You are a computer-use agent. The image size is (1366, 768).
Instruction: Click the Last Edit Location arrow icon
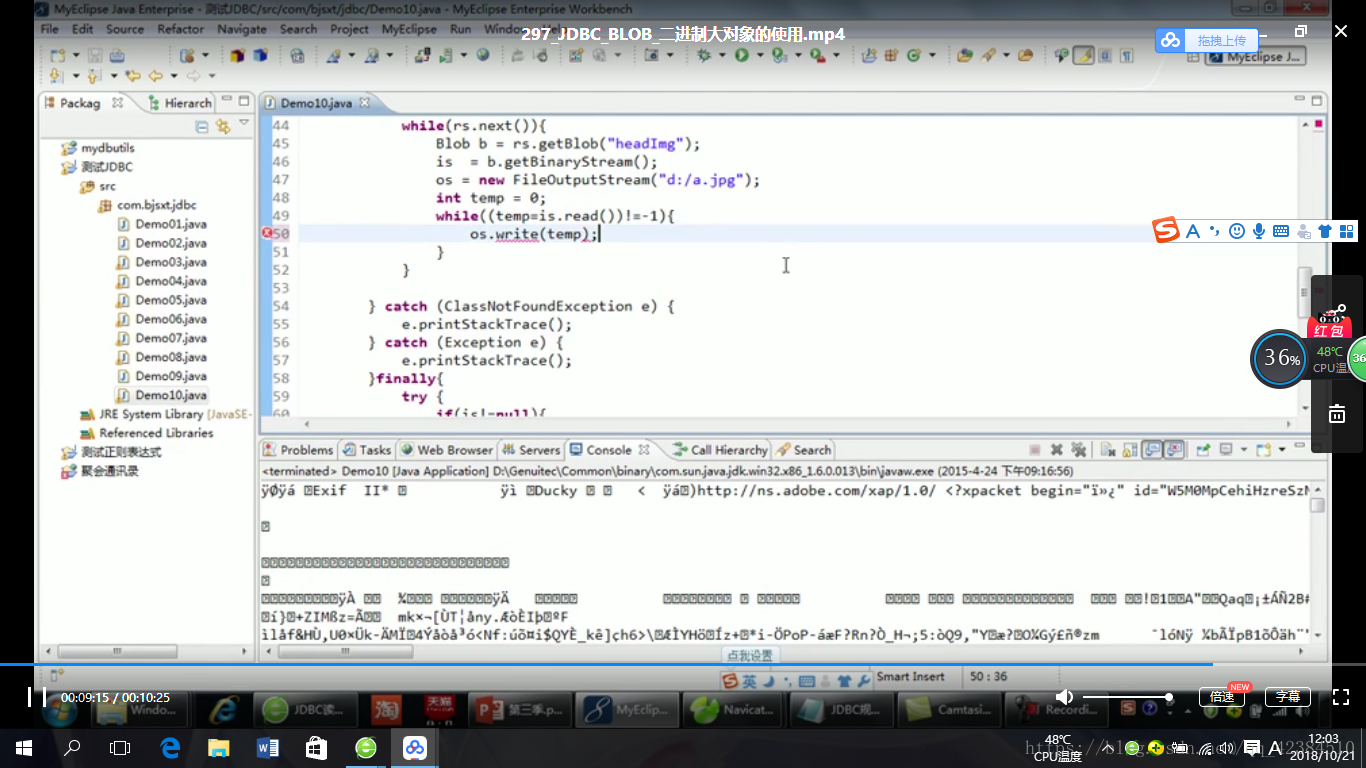click(x=132, y=76)
